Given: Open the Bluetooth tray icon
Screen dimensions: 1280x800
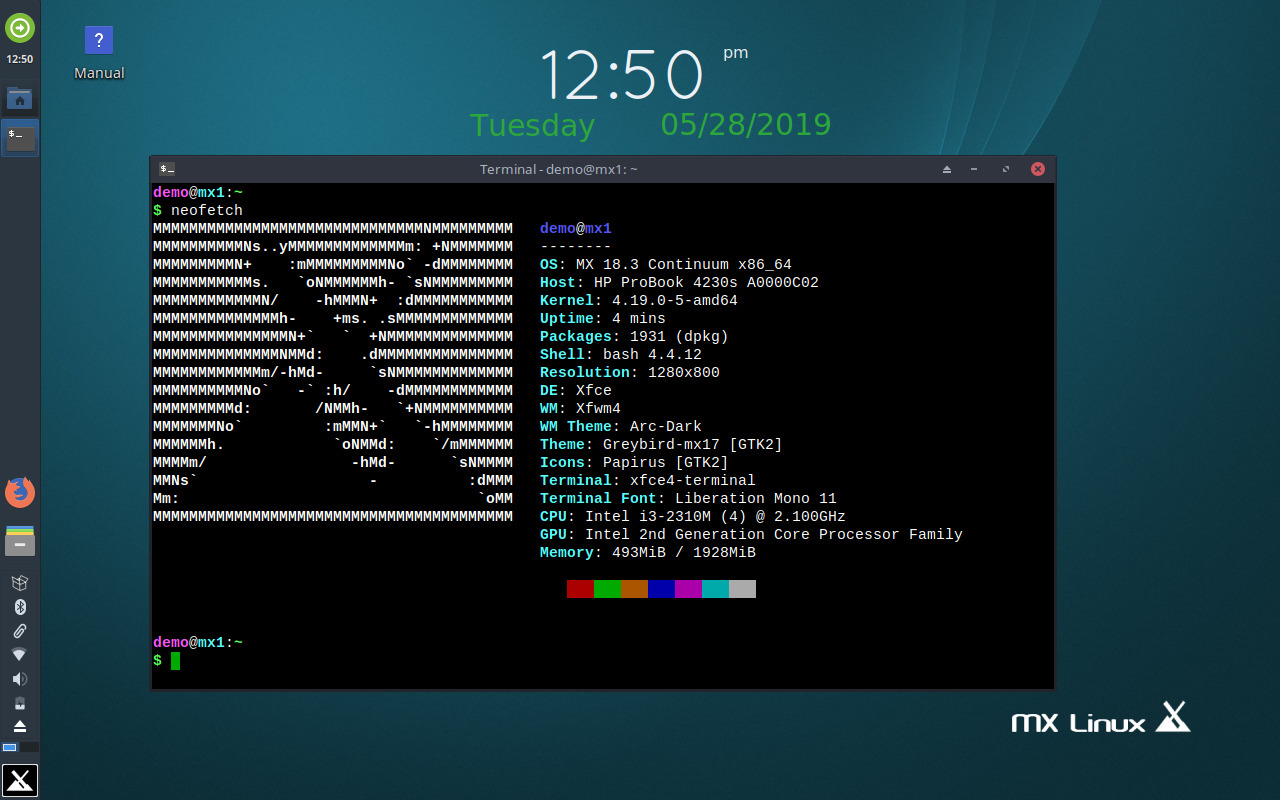Looking at the screenshot, I should [19, 607].
